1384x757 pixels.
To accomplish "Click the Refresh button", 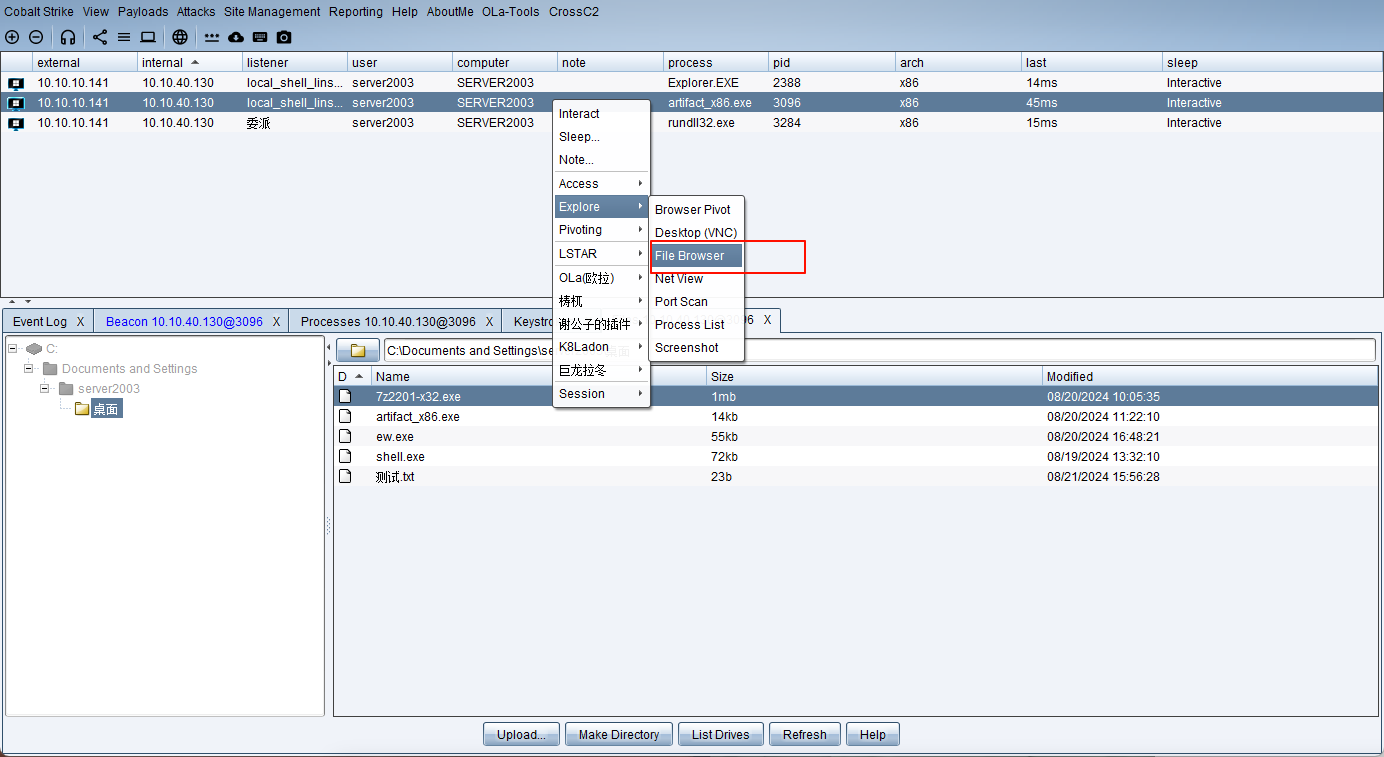I will point(805,735).
